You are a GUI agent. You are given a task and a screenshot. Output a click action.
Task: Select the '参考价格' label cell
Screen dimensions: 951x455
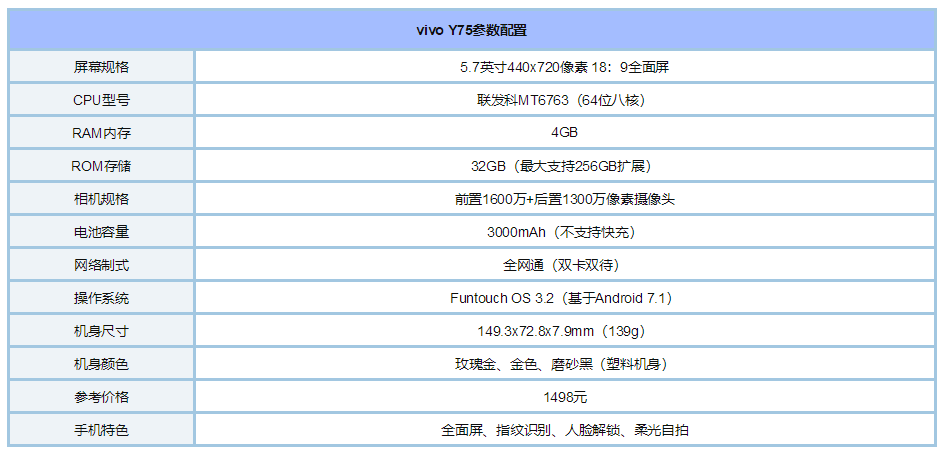click(101, 397)
